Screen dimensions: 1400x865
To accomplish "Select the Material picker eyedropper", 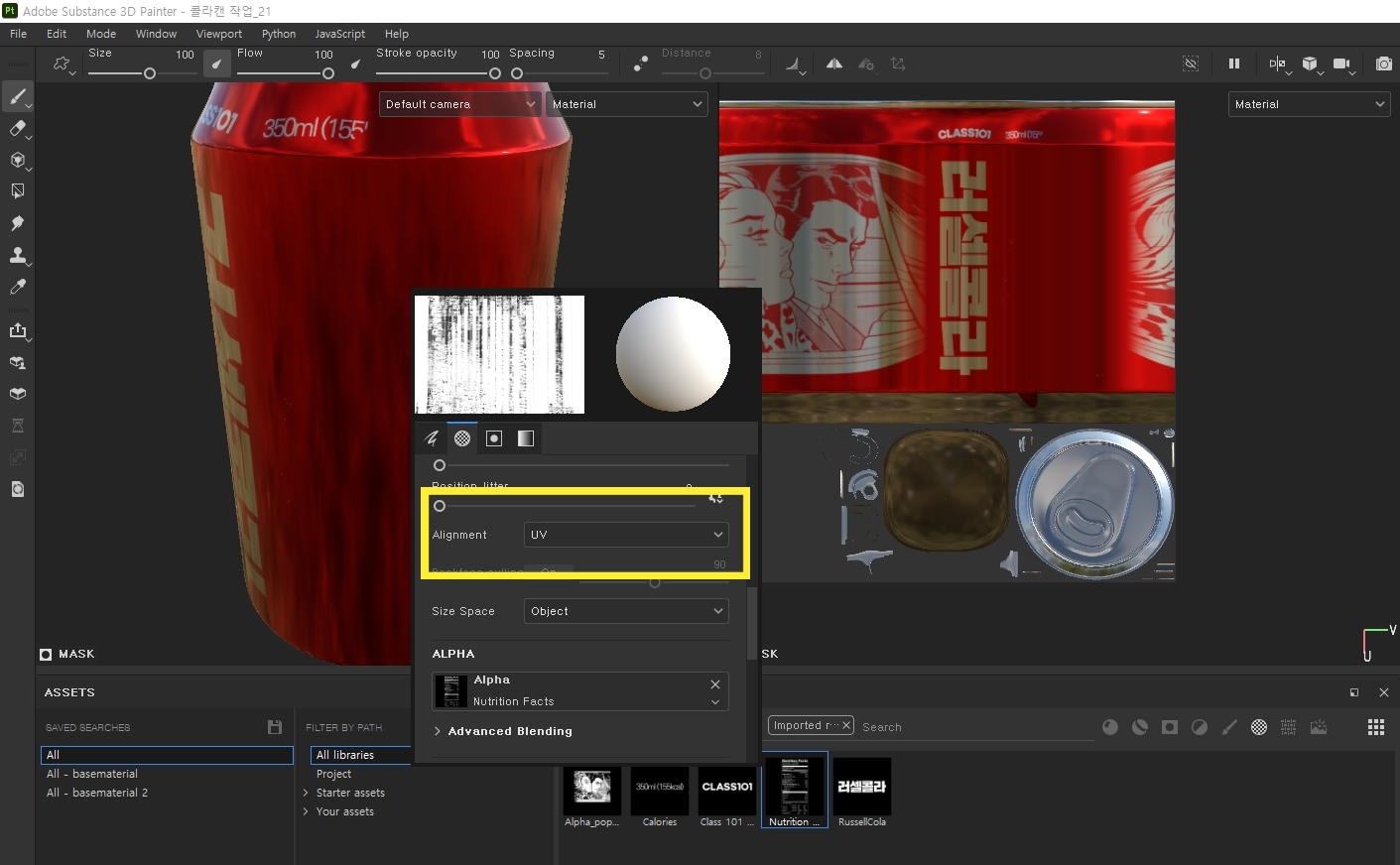I will click(x=17, y=287).
